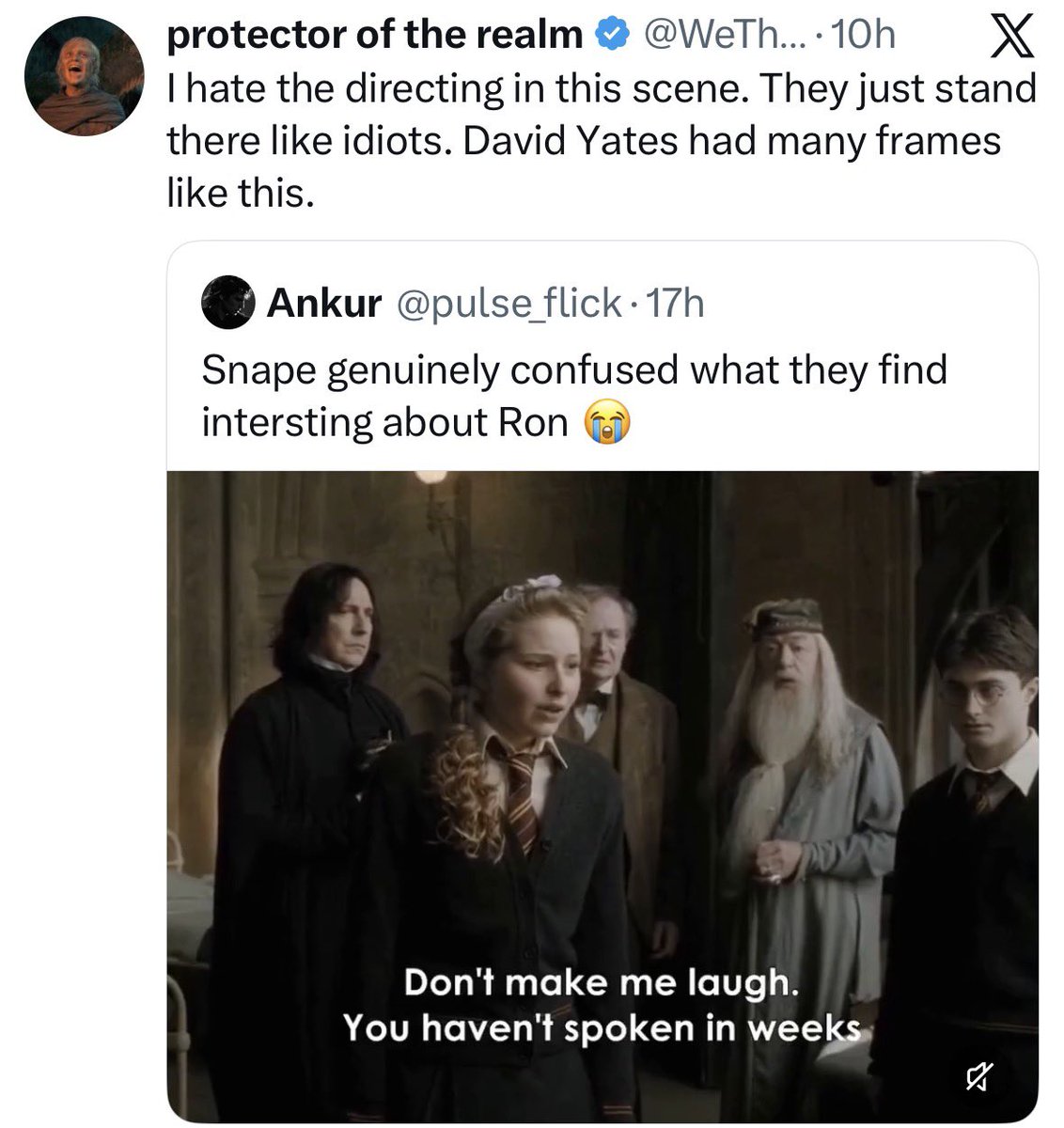Open the protector of the realm display name
Screen dimensions: 1064x1128
click(375, 36)
